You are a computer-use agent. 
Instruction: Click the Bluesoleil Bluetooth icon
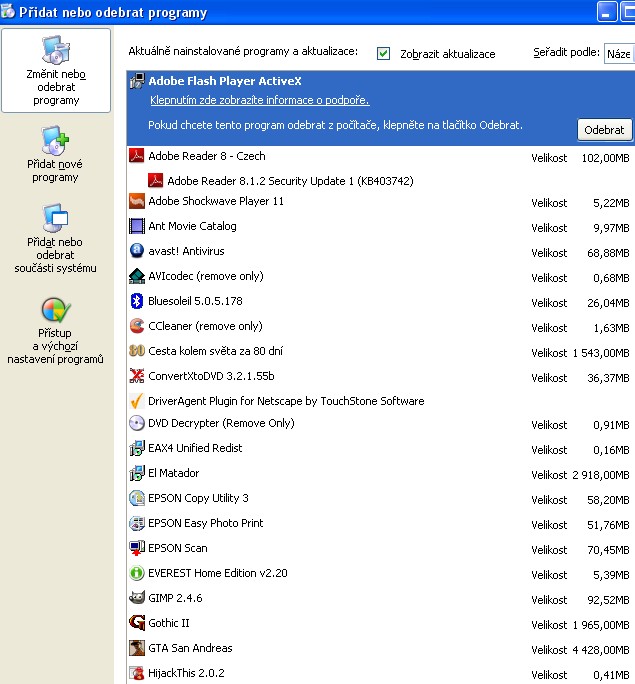point(138,301)
